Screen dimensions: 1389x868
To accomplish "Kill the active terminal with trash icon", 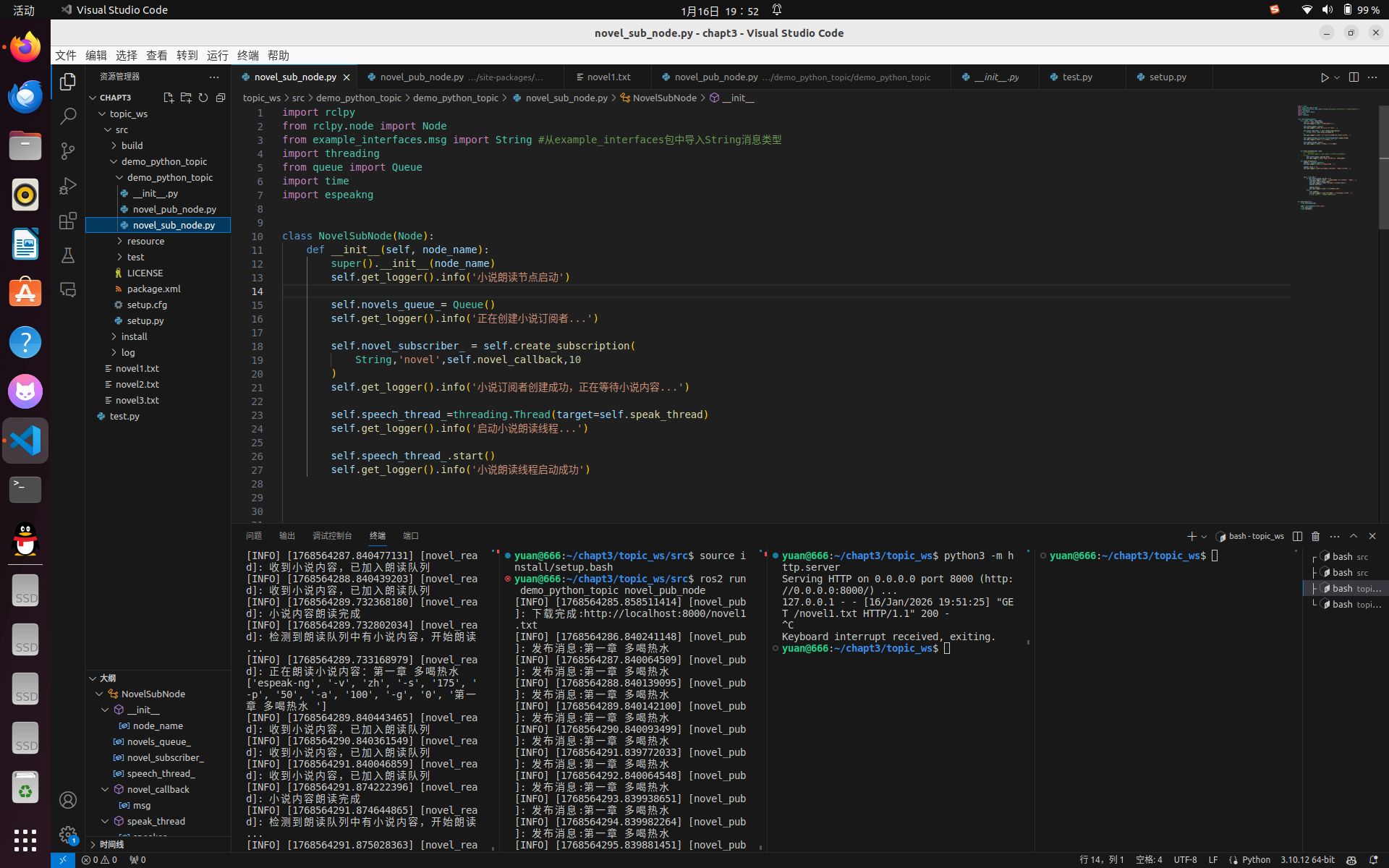I will coord(1315,536).
